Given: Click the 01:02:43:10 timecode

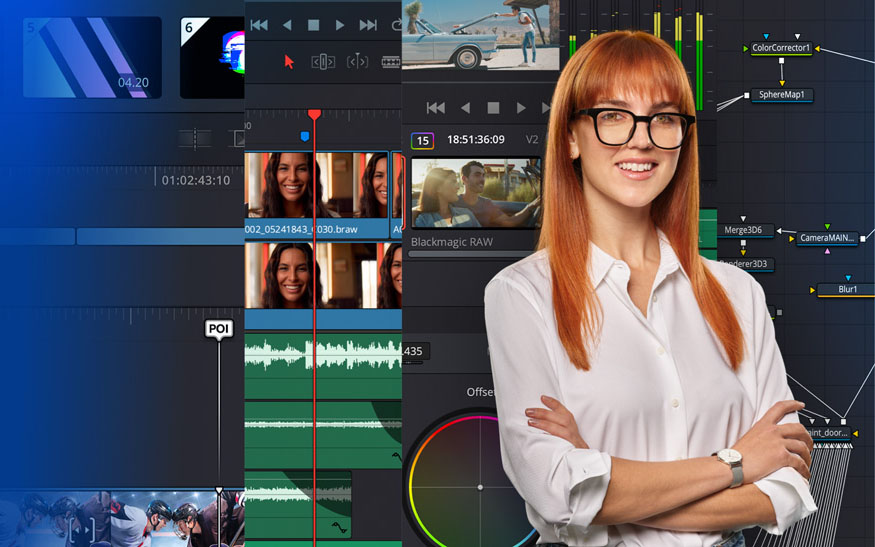Looking at the screenshot, I should point(196,180).
